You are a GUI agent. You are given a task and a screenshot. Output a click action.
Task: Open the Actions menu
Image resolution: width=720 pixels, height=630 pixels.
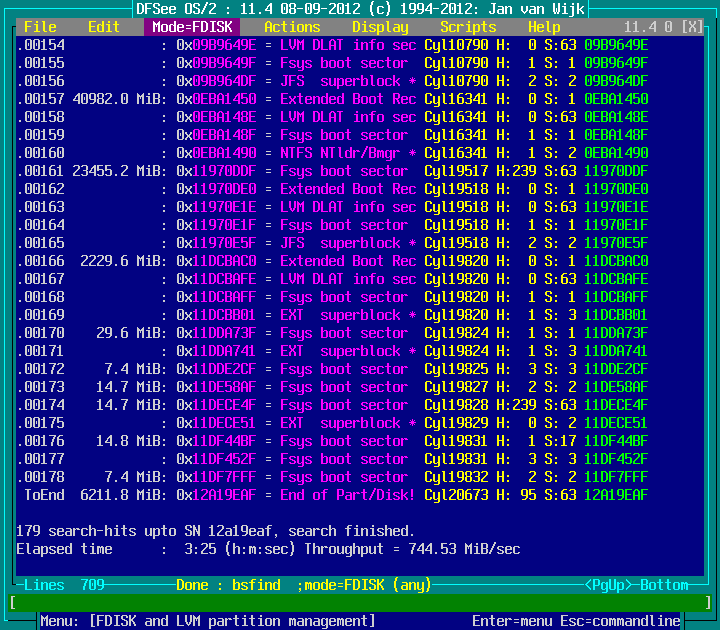(x=292, y=27)
